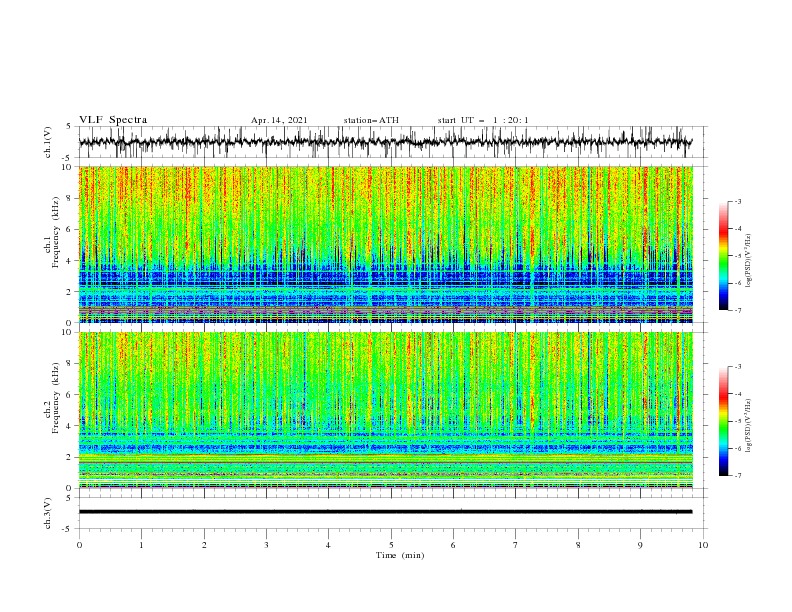Click inside the ch.1 spectrogram panel
This screenshot has width=792, height=612.
point(386,244)
